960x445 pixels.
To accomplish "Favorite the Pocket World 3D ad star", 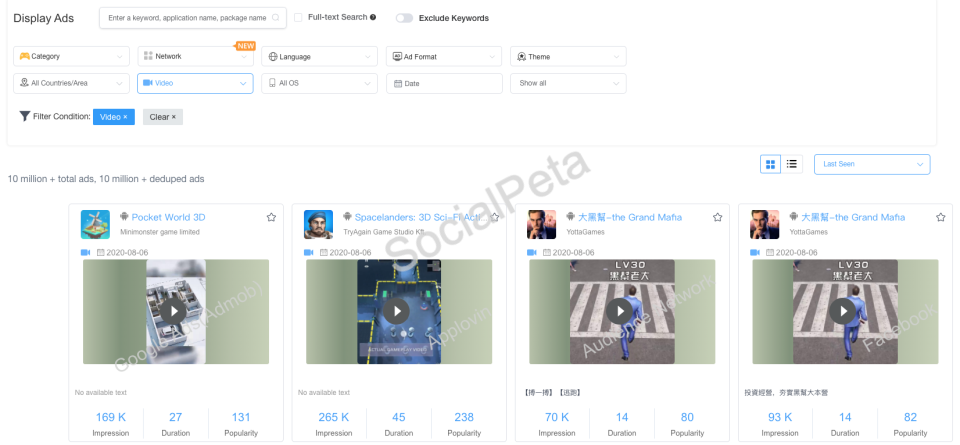I will pyautogui.click(x=271, y=217).
